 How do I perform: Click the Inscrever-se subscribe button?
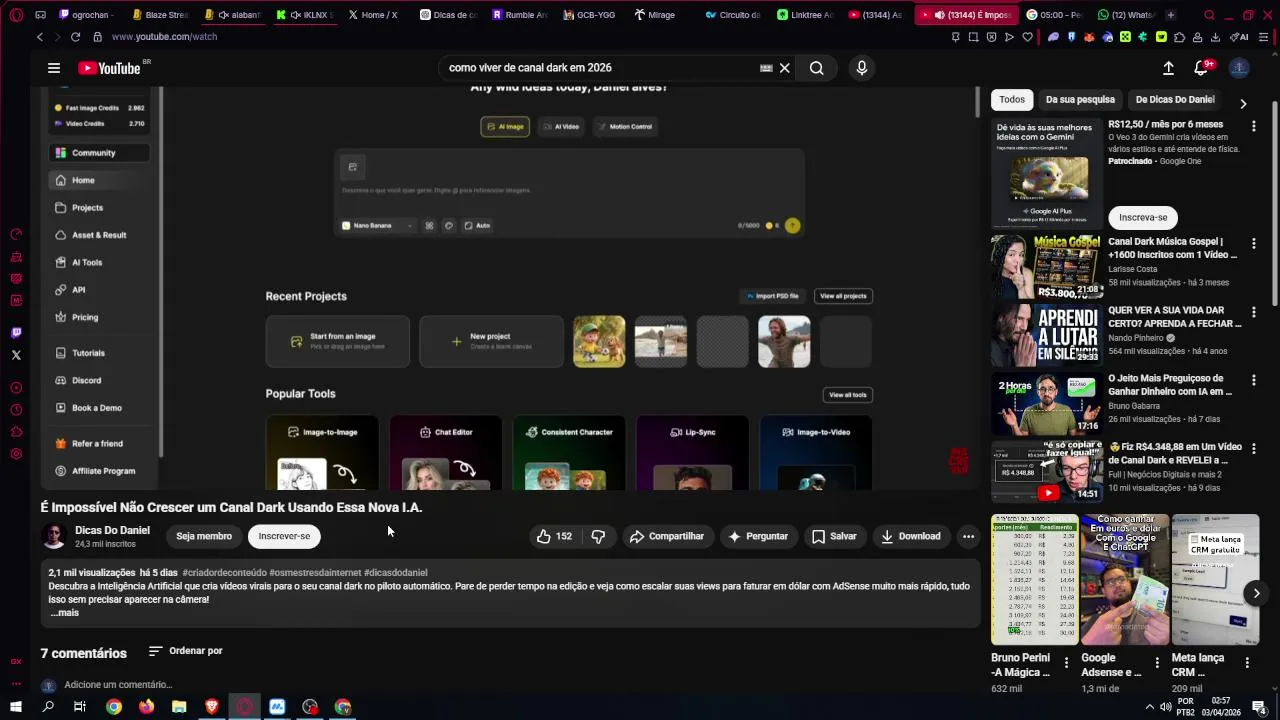click(284, 536)
